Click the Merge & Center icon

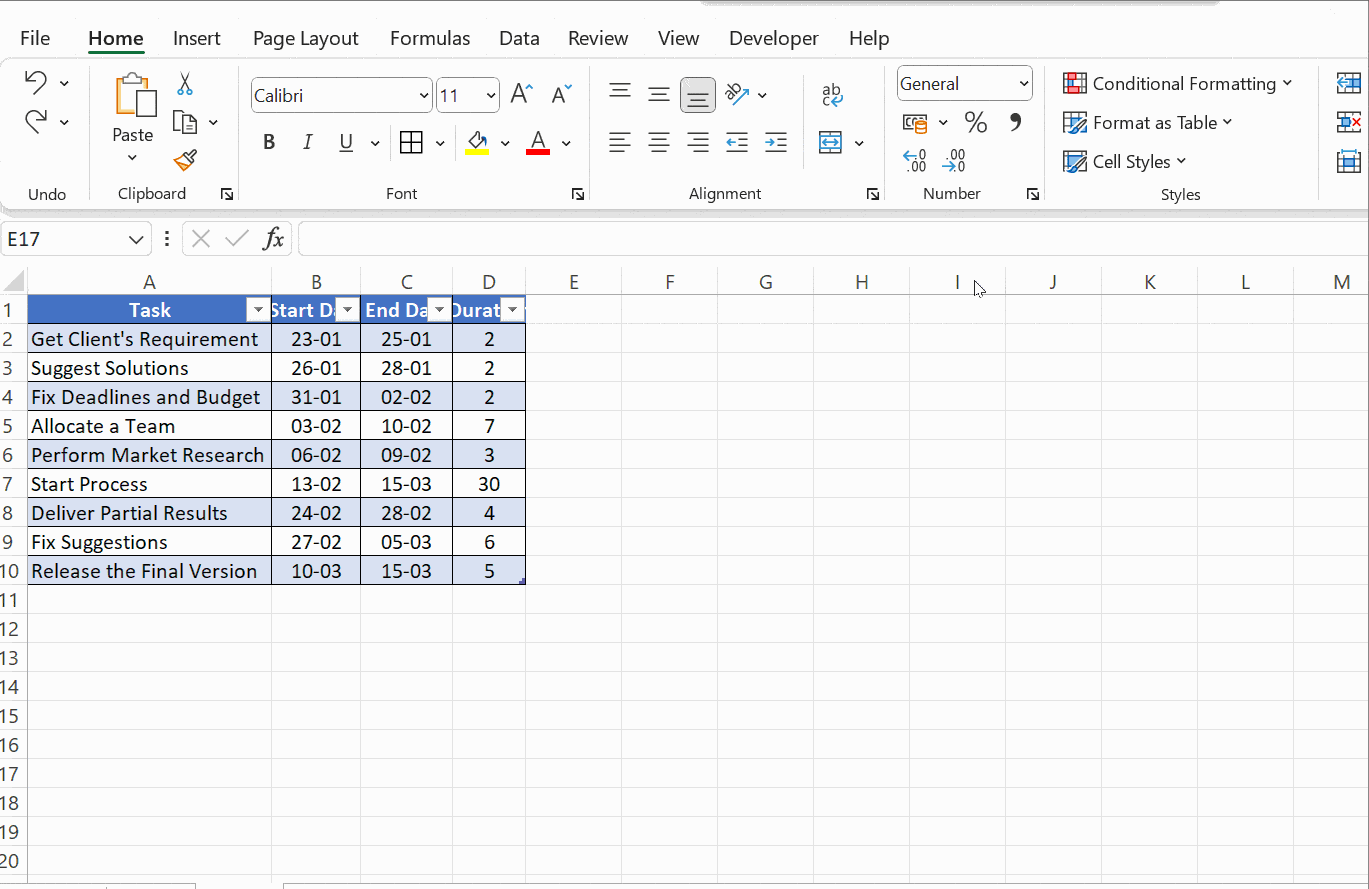point(831,142)
